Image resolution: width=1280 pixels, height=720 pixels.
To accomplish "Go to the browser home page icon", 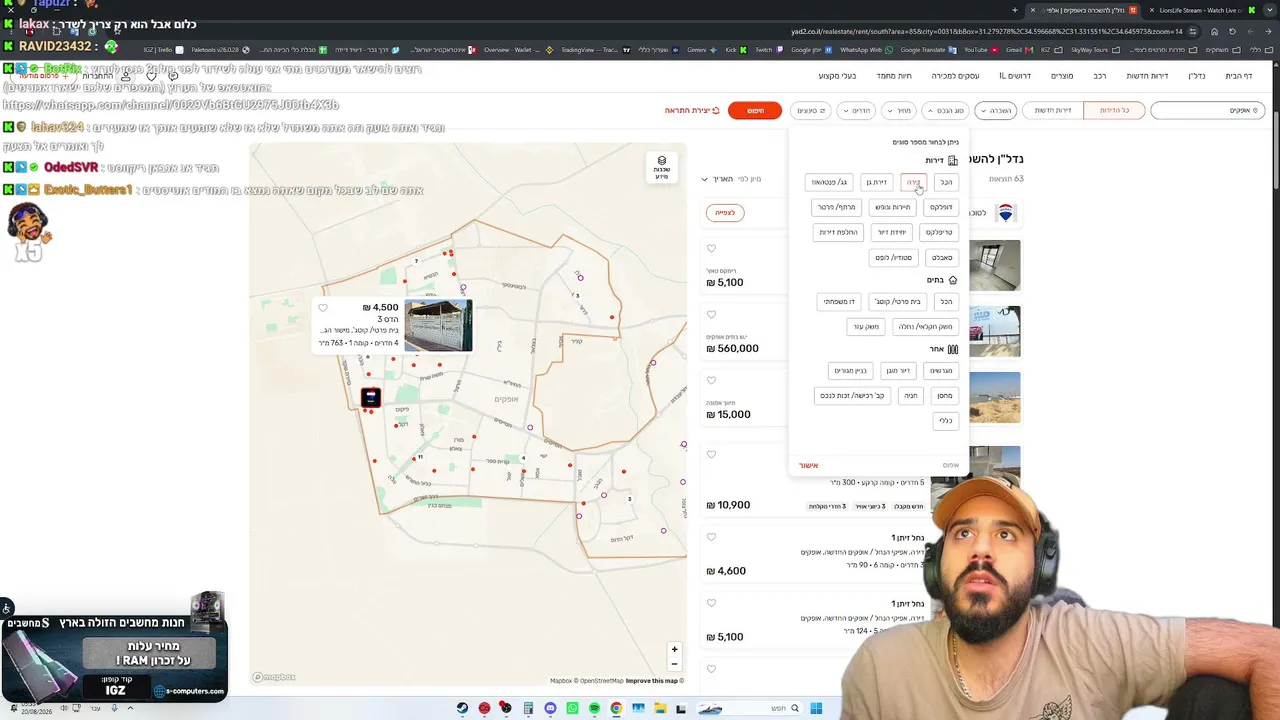I will 1214,31.
